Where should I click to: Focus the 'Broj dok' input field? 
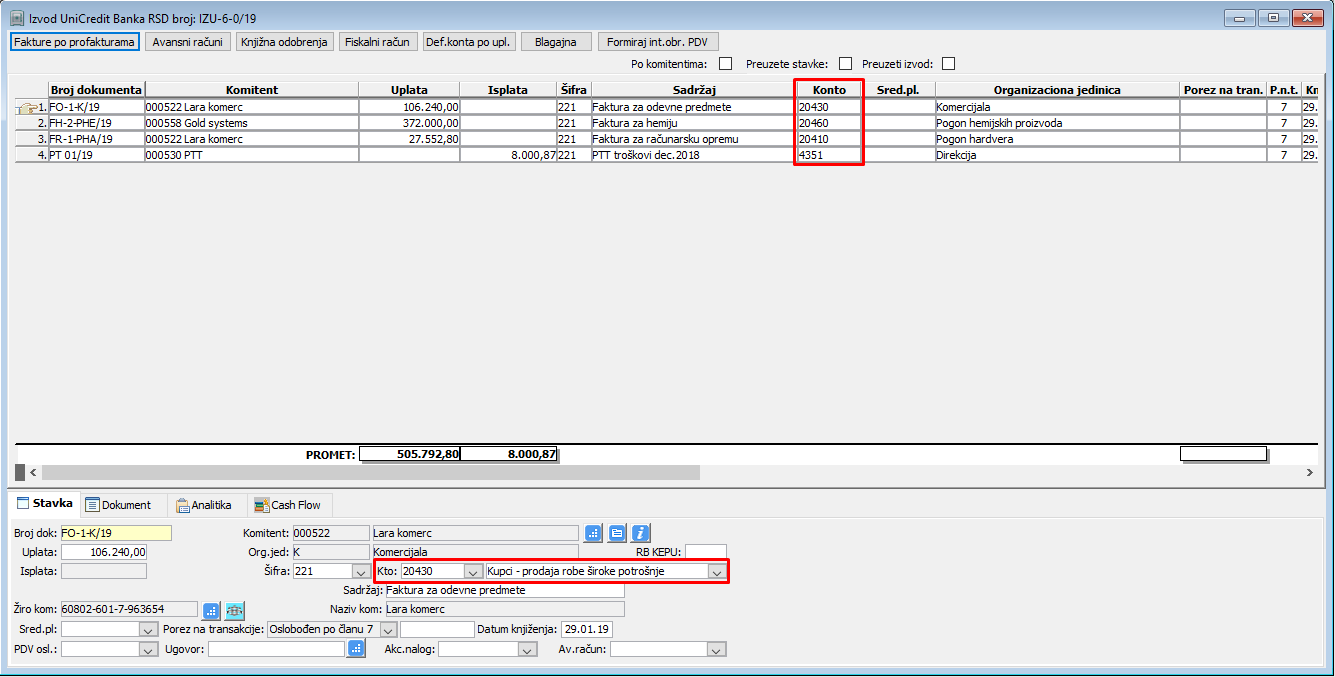[x=116, y=533]
